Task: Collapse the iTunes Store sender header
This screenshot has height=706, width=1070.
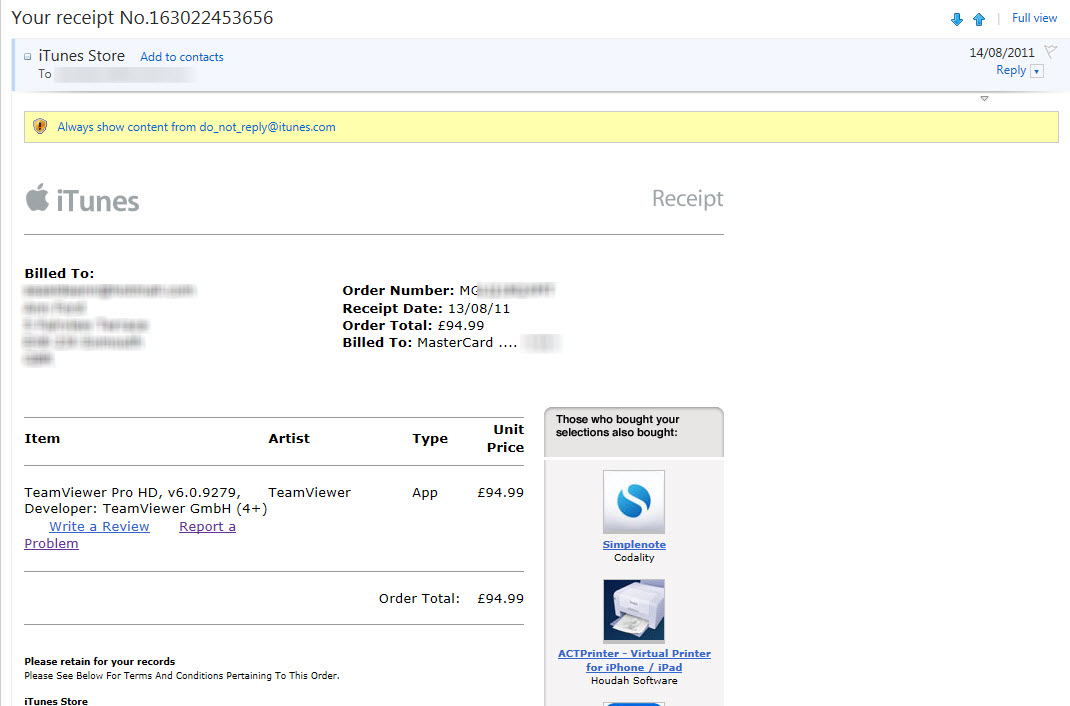Action: coord(28,57)
